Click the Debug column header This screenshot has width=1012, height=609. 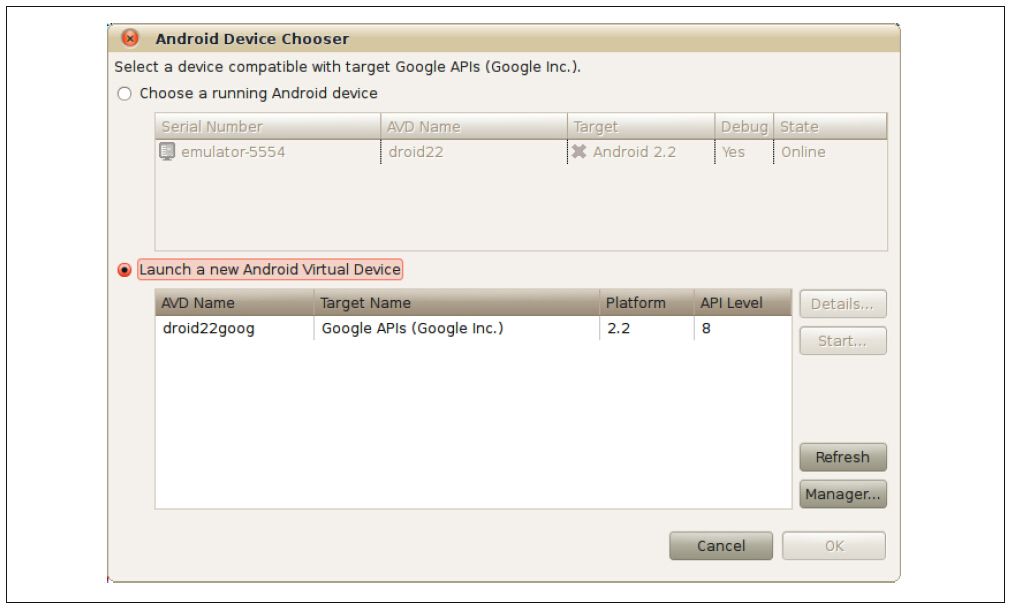coord(744,126)
